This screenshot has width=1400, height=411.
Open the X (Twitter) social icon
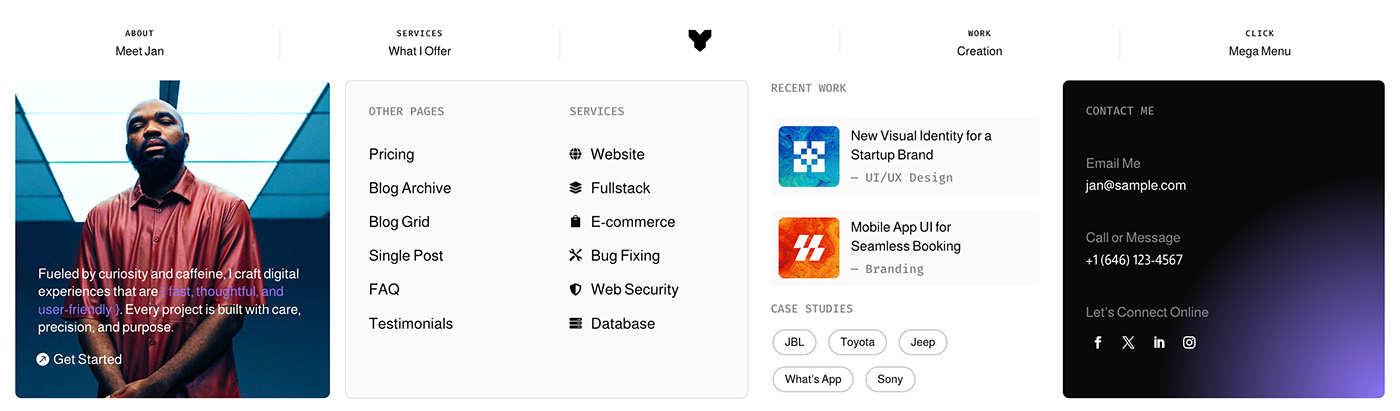[1128, 342]
